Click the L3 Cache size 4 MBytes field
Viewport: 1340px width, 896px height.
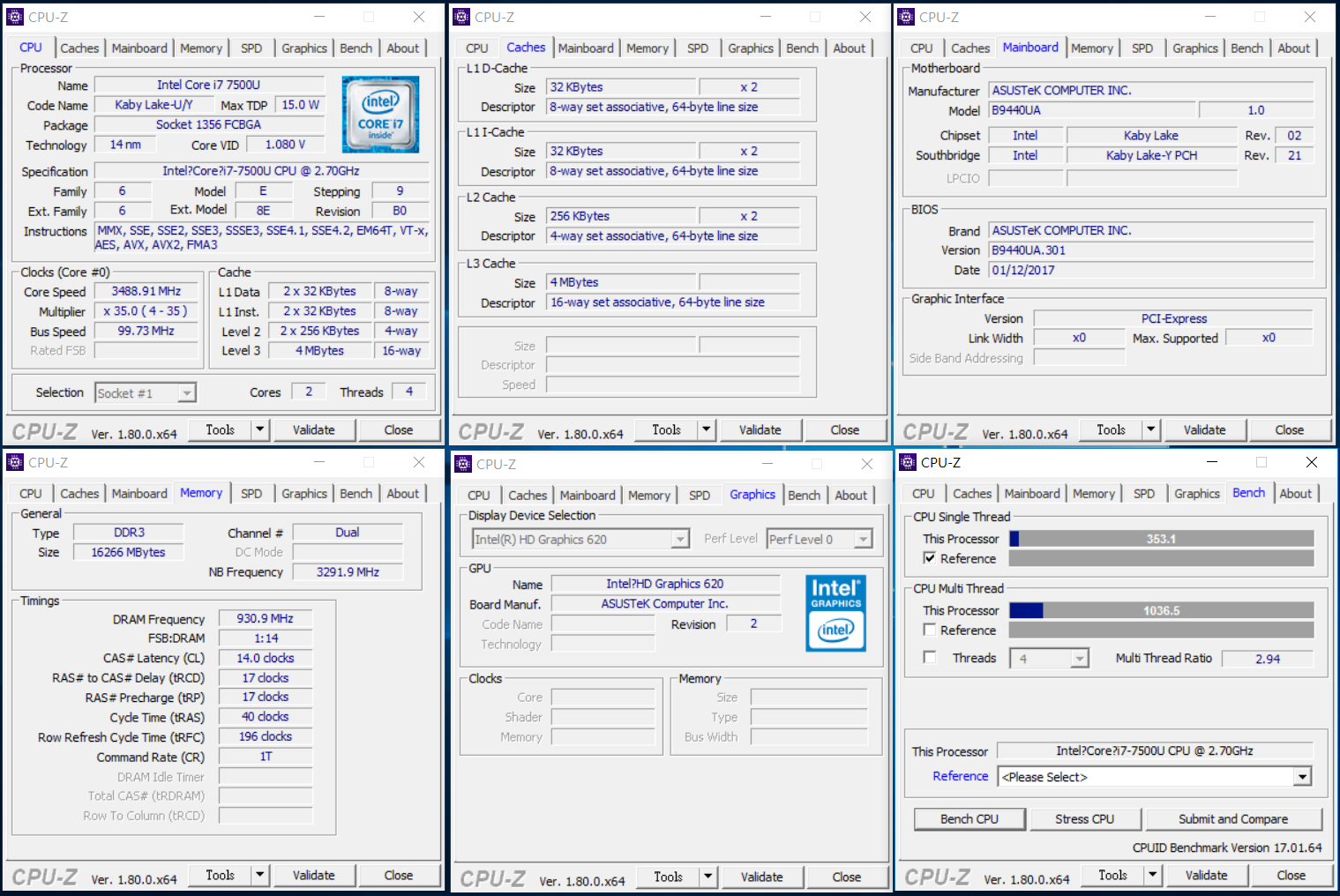coord(621,282)
